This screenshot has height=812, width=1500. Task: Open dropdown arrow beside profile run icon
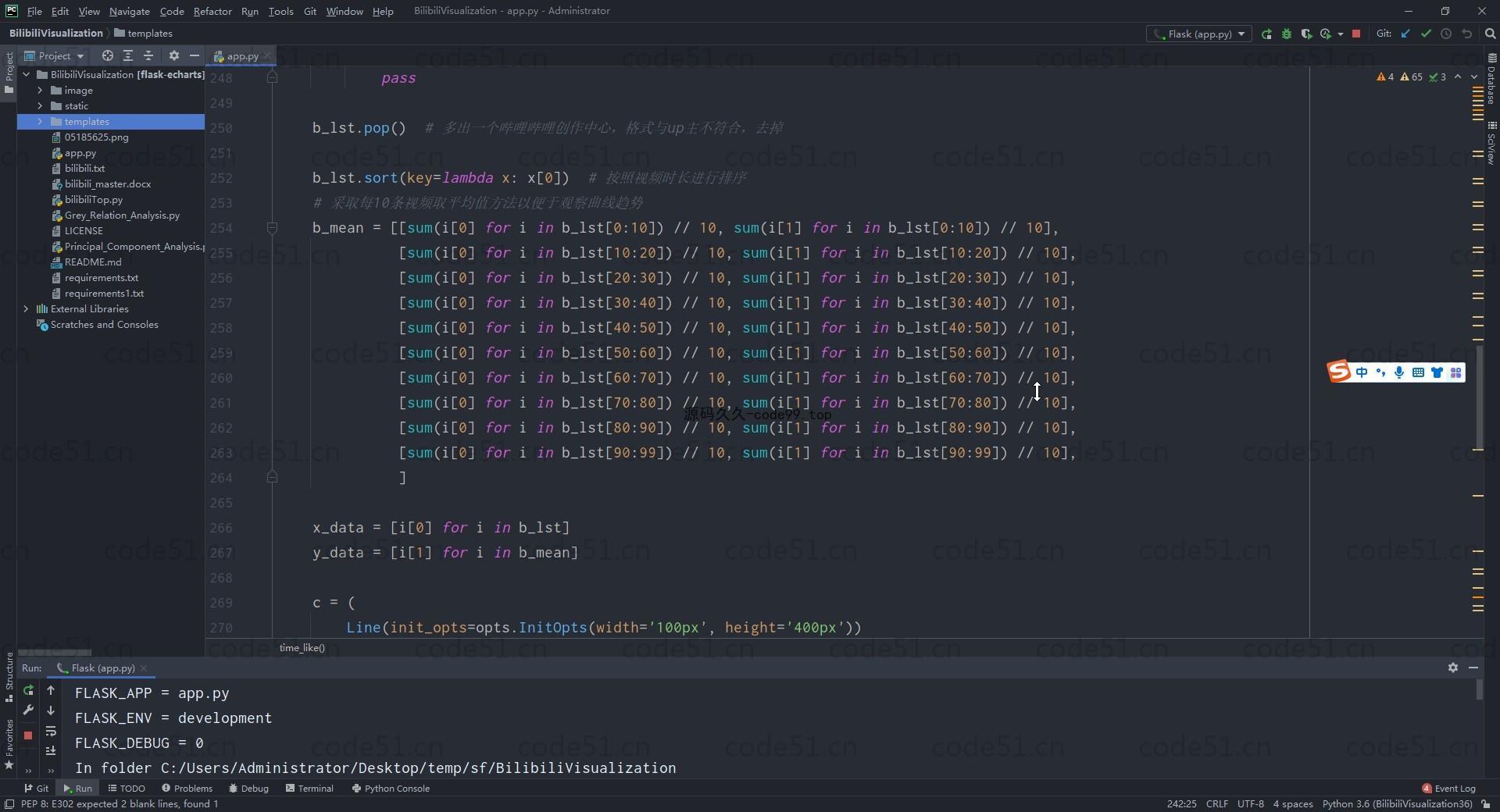(x=1340, y=34)
